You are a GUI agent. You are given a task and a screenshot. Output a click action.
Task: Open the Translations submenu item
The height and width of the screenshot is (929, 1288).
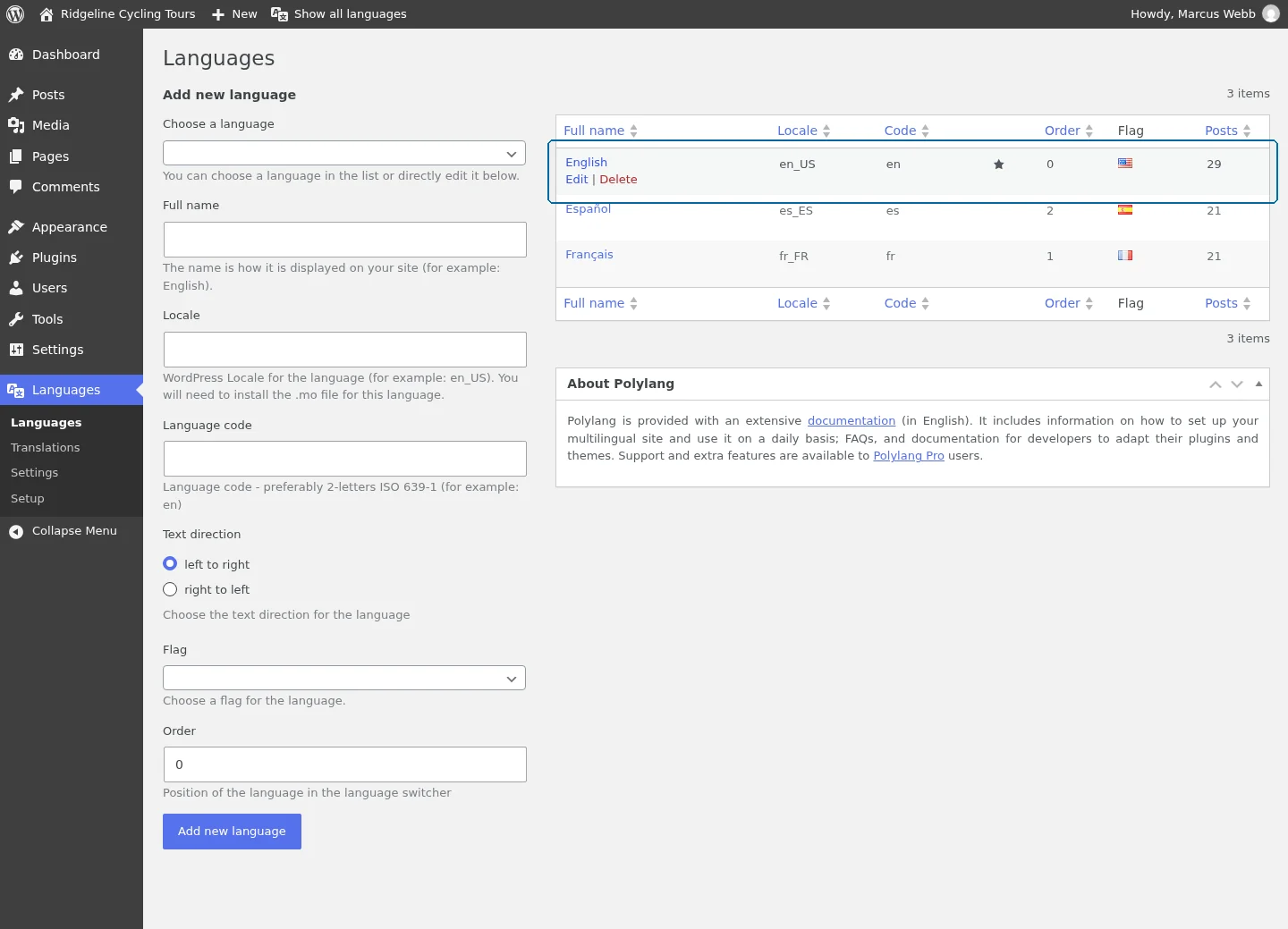click(x=46, y=448)
